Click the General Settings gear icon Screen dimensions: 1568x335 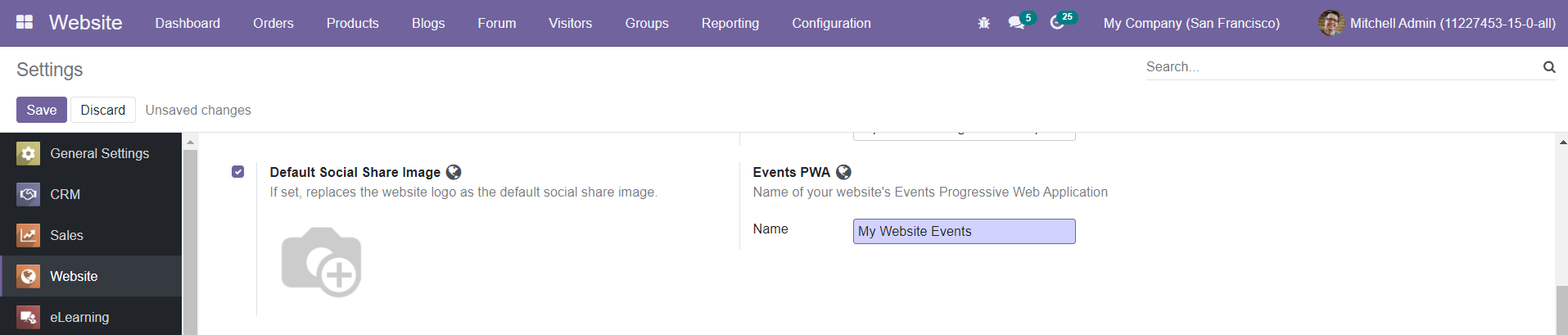[28, 153]
